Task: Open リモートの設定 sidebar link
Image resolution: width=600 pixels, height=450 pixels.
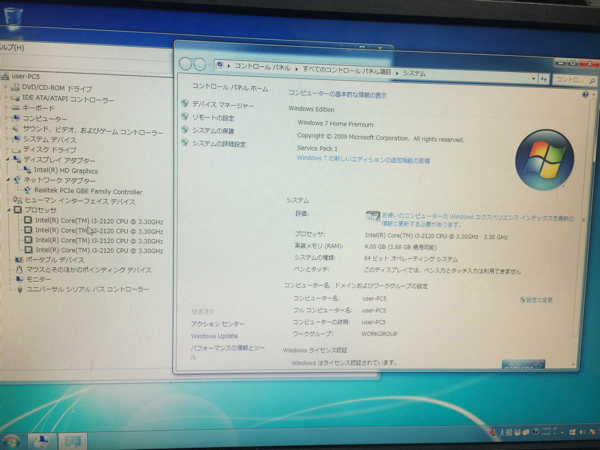Action: tap(213, 117)
